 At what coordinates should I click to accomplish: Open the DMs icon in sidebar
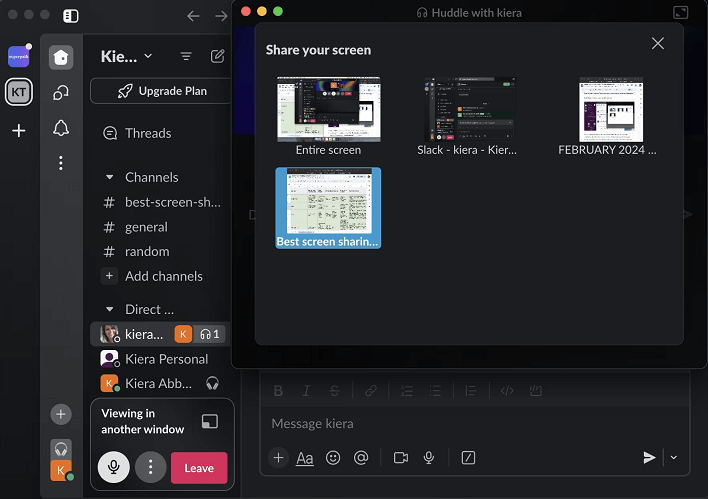coord(61,93)
